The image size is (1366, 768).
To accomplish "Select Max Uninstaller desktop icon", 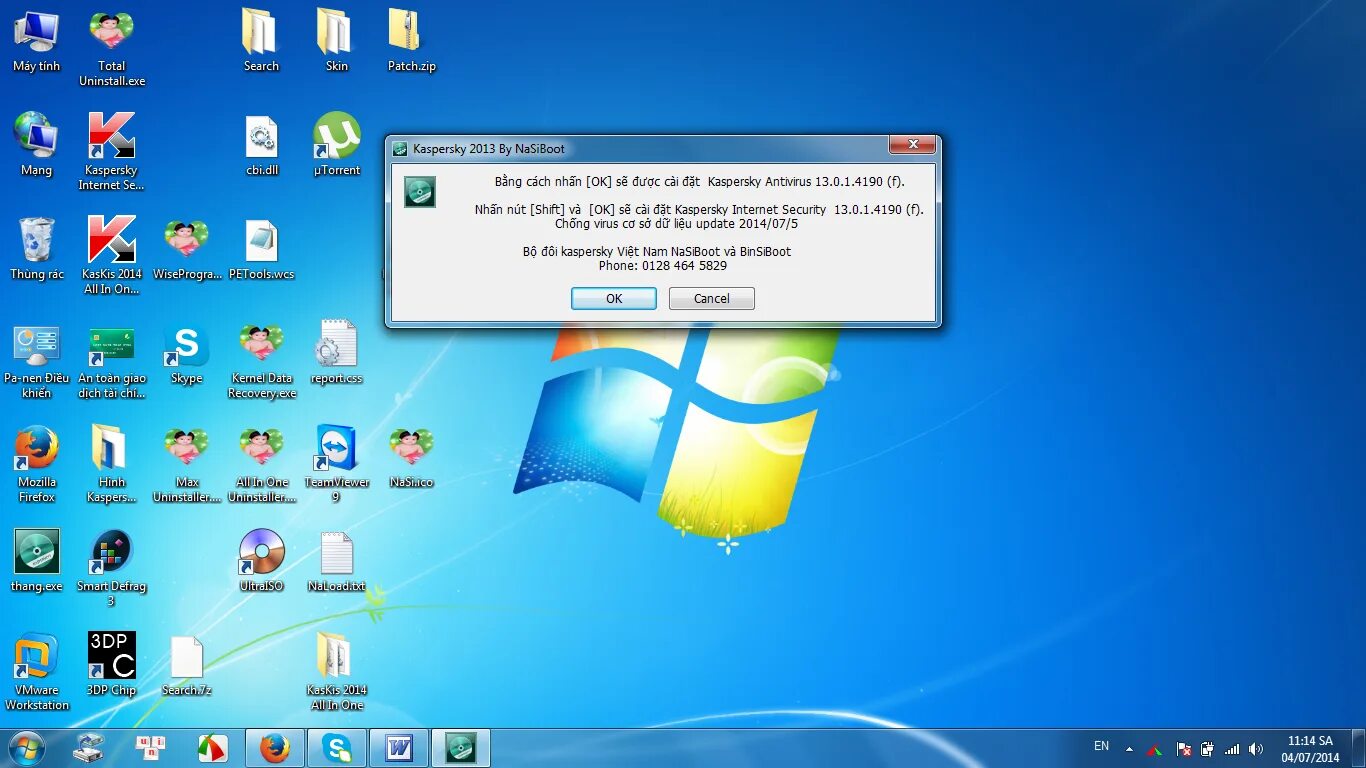I will click(187, 464).
